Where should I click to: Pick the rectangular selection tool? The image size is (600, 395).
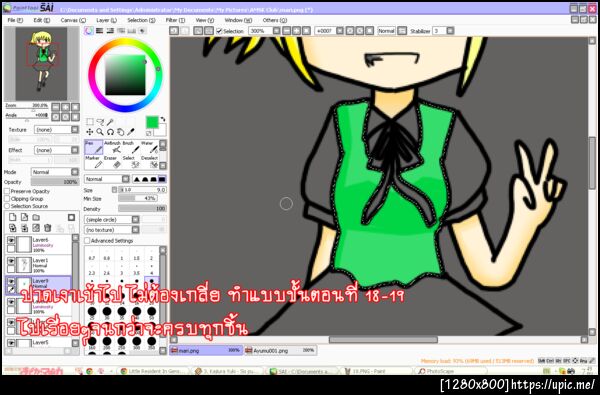[90, 122]
